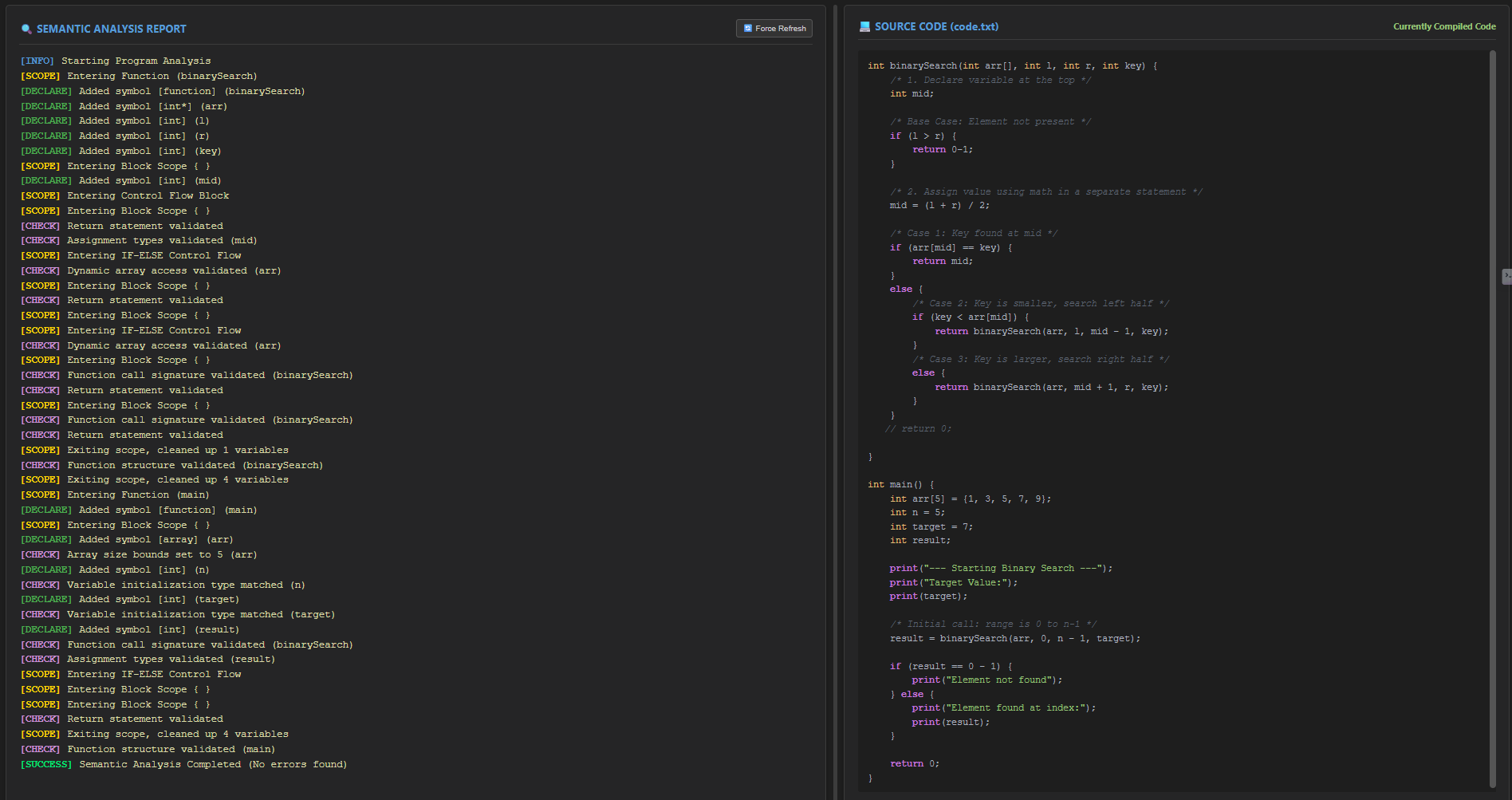Click the binarySearch function signature code line
This screenshot has width=1512, height=800.
tap(1012, 65)
